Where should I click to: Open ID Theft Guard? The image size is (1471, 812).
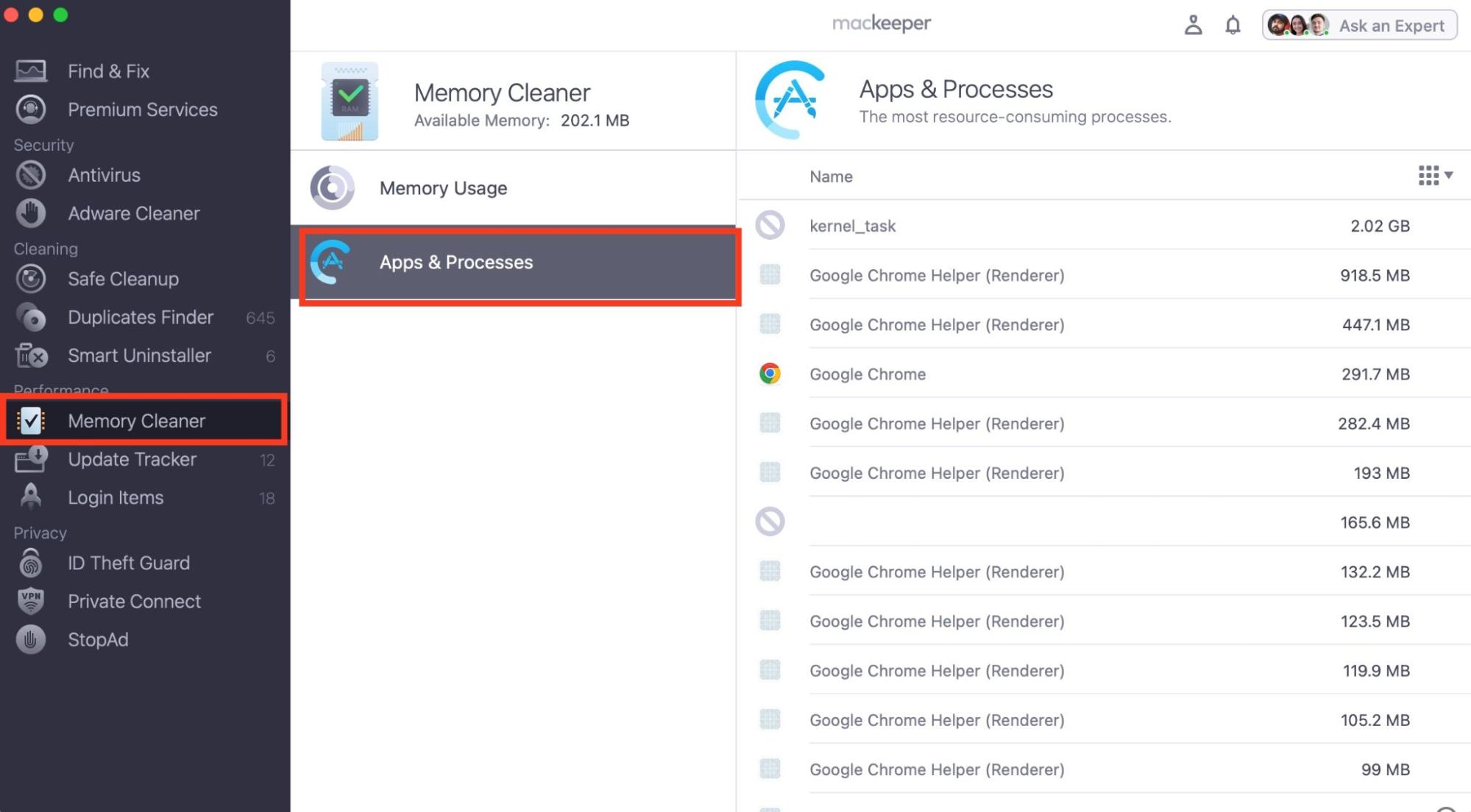point(128,563)
